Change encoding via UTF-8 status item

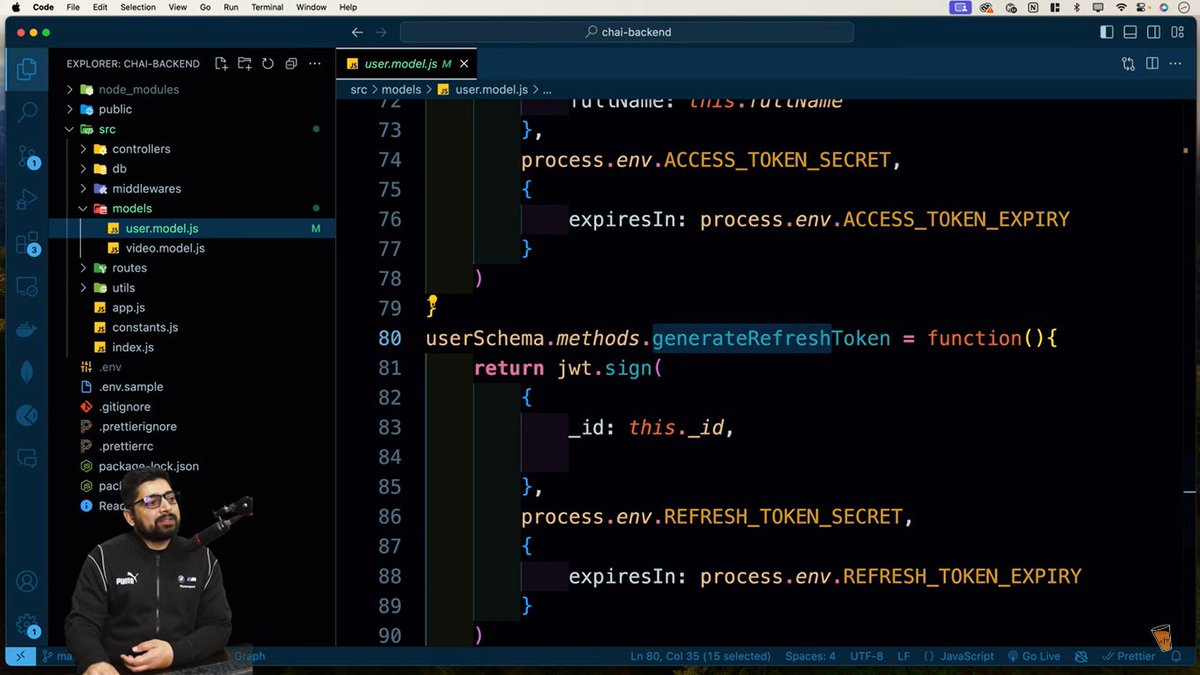[x=866, y=656]
